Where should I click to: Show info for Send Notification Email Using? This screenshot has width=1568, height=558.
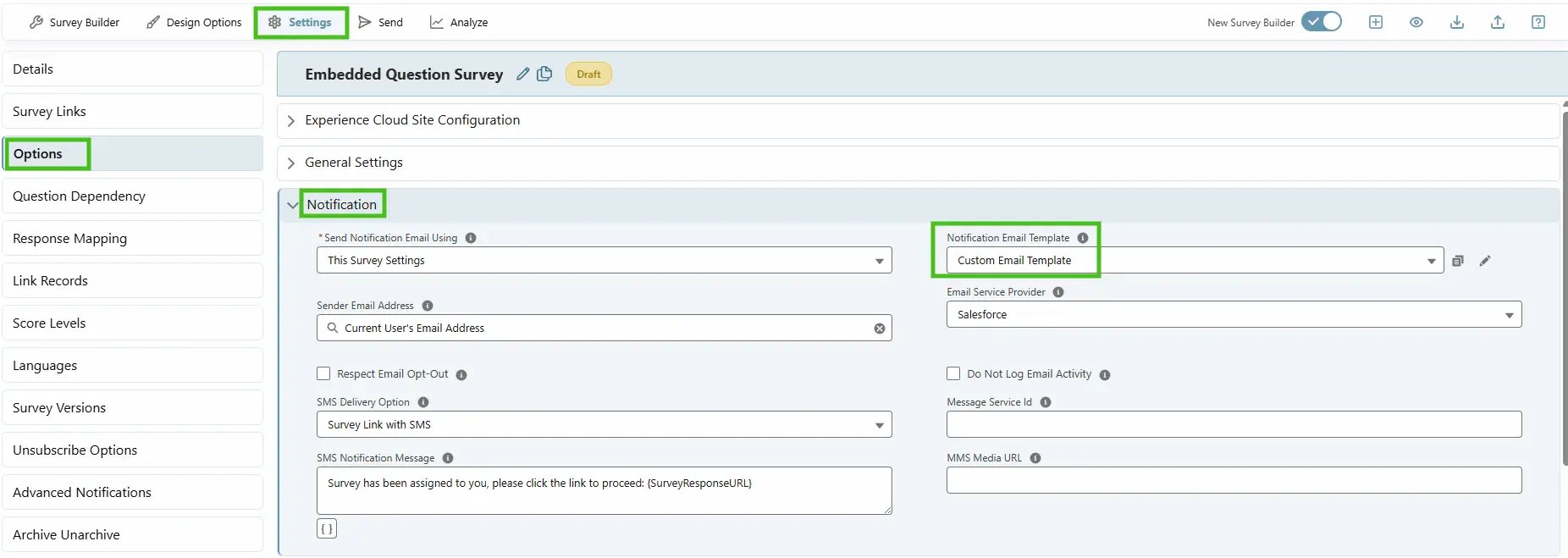(471, 238)
